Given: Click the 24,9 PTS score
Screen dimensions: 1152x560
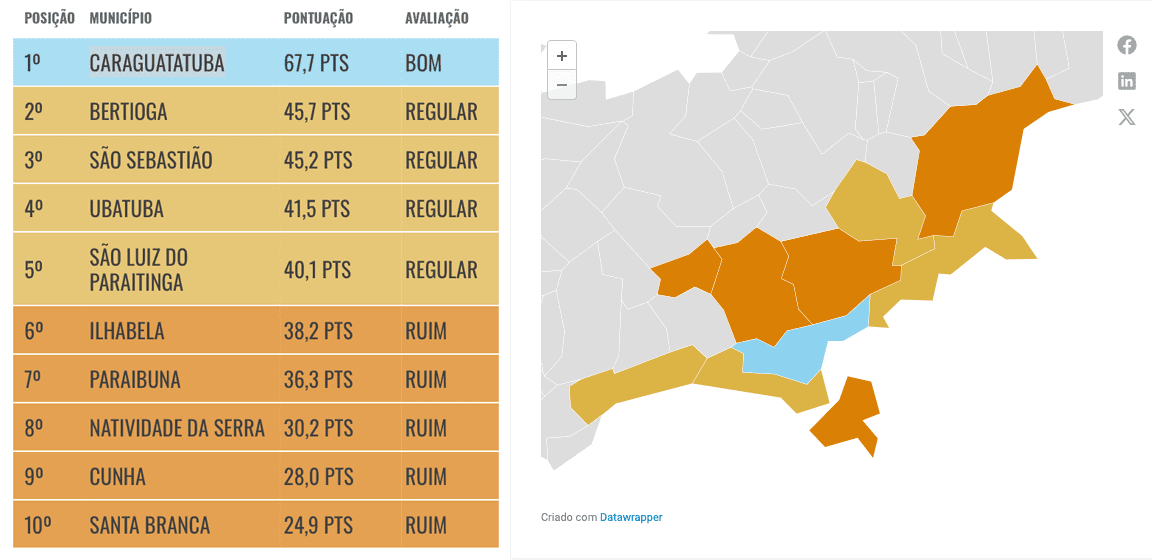Looking at the screenshot, I should (x=318, y=525).
